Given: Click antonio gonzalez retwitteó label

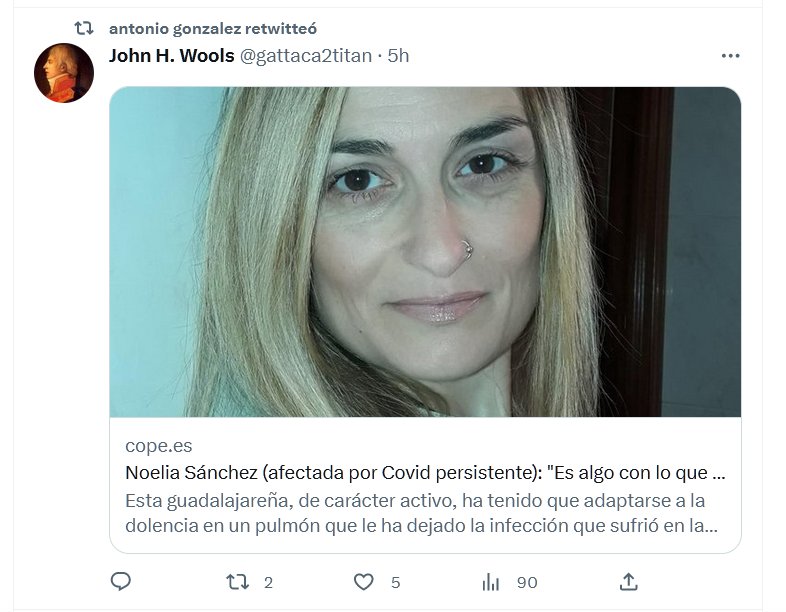Looking at the screenshot, I should coord(213,29).
